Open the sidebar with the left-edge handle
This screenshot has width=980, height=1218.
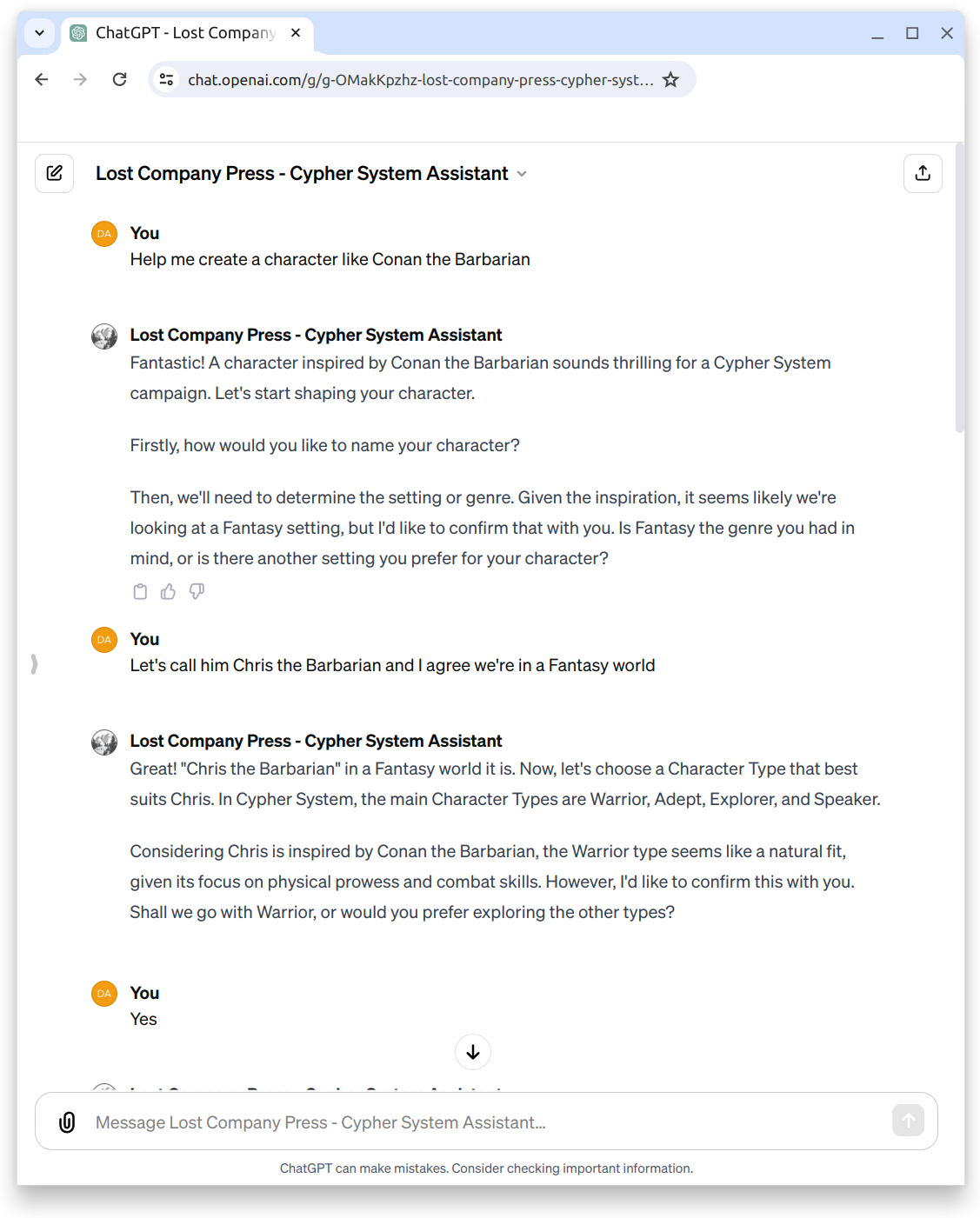34,664
